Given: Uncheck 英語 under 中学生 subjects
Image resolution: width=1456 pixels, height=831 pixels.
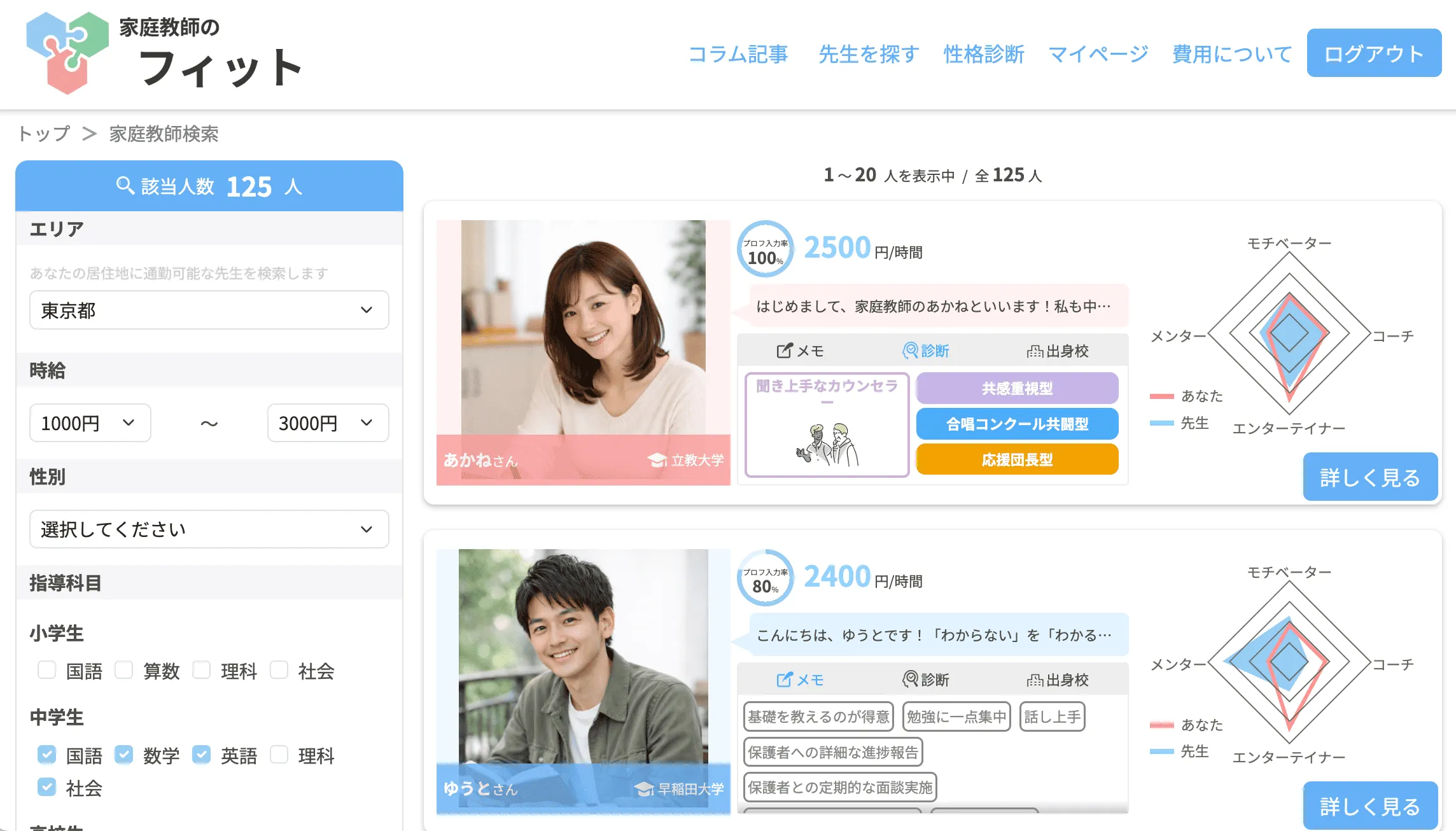Looking at the screenshot, I should [x=202, y=755].
